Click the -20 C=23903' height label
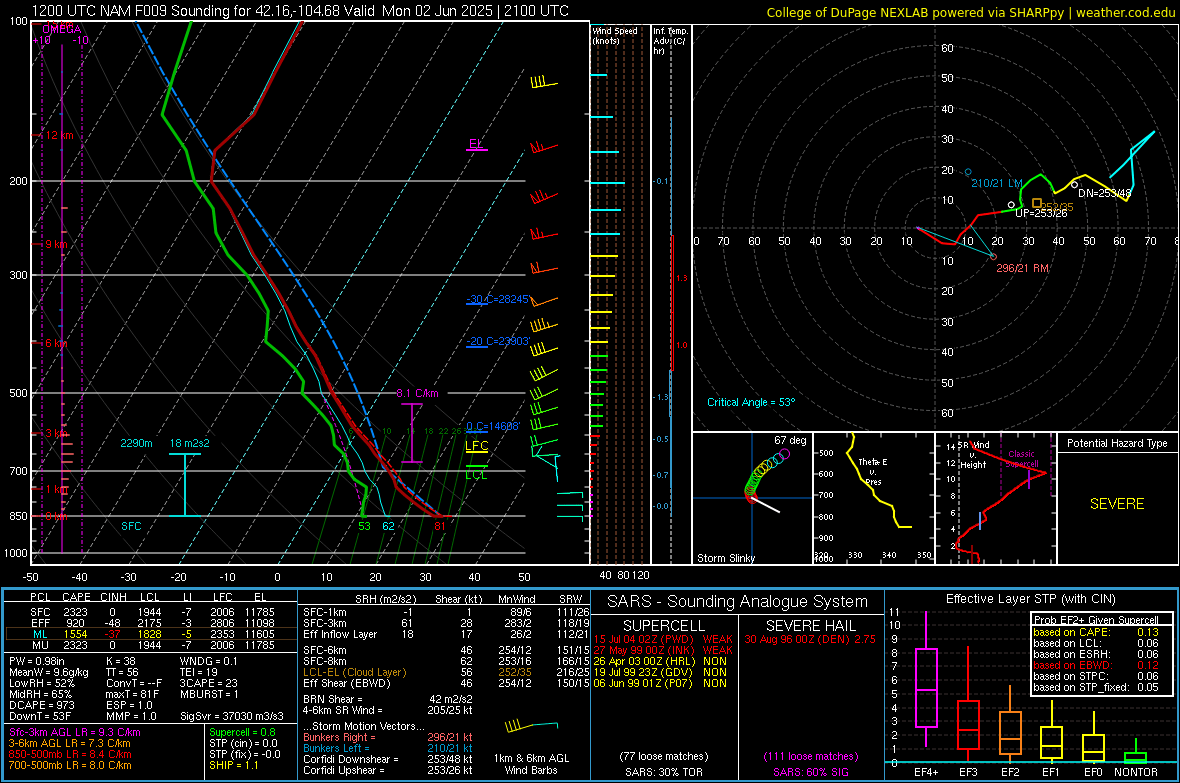This screenshot has height=783, width=1180. [x=498, y=341]
